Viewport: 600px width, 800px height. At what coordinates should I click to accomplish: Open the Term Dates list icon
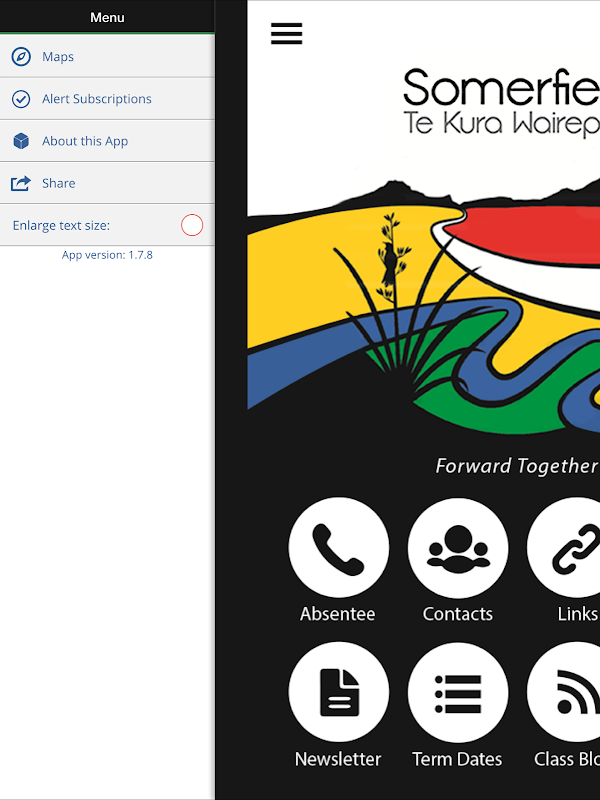coord(458,692)
